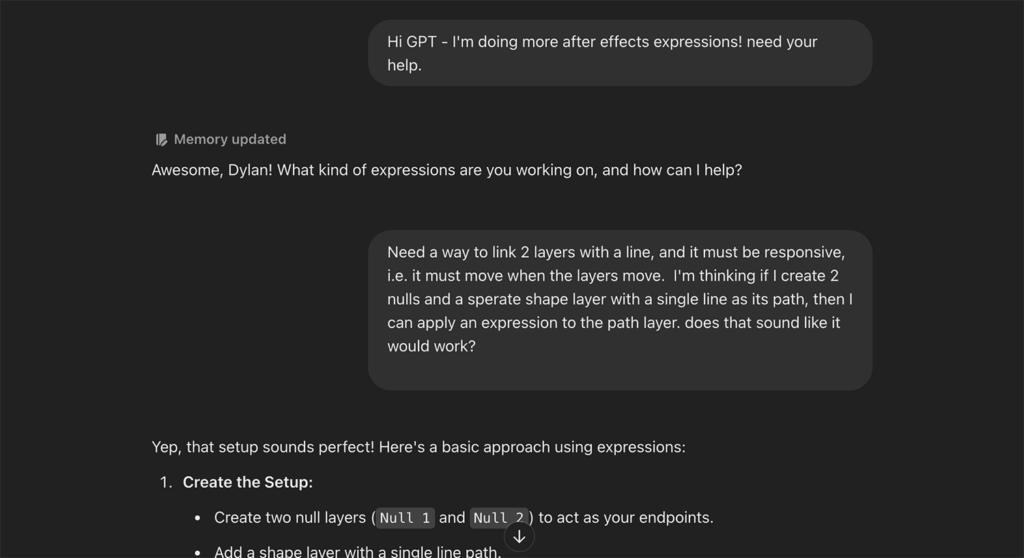Click the scroll-to-bottom down arrow button
Viewport: 1024px width, 558px height.
coord(519,537)
